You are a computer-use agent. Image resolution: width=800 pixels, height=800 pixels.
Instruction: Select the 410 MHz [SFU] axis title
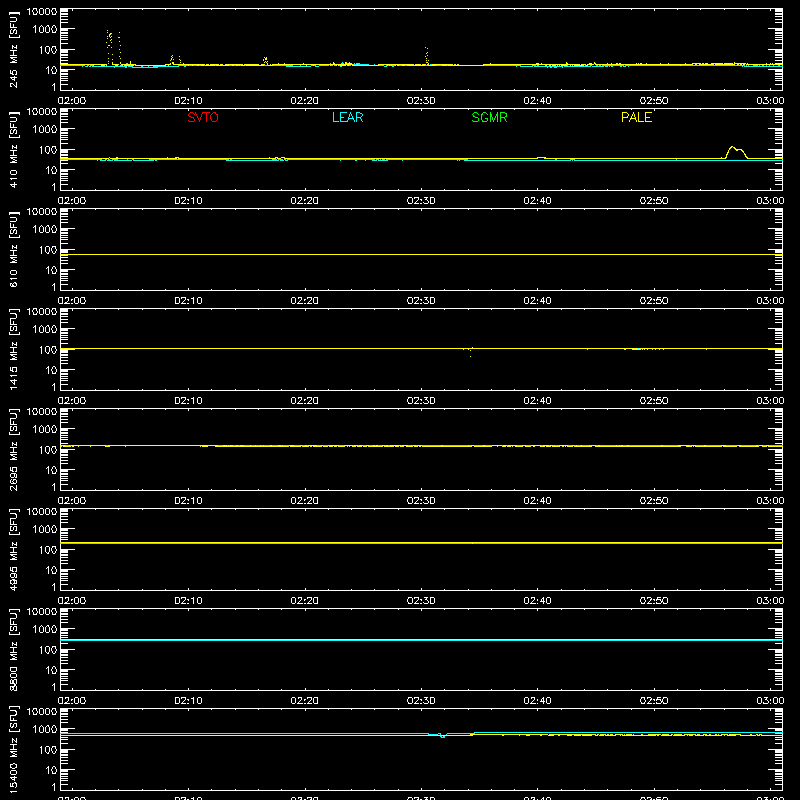coord(14,149)
